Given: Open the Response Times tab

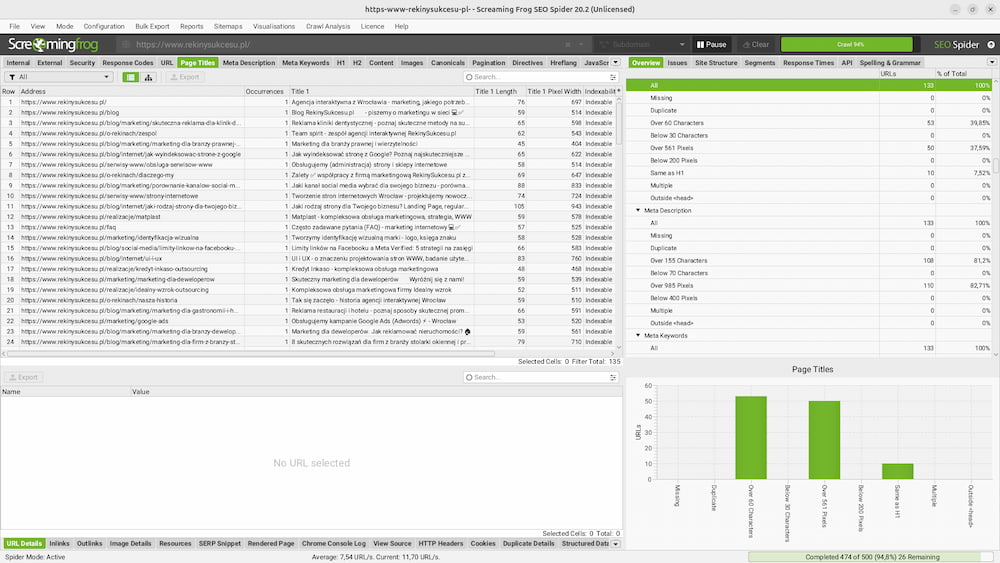Looking at the screenshot, I should click(808, 62).
